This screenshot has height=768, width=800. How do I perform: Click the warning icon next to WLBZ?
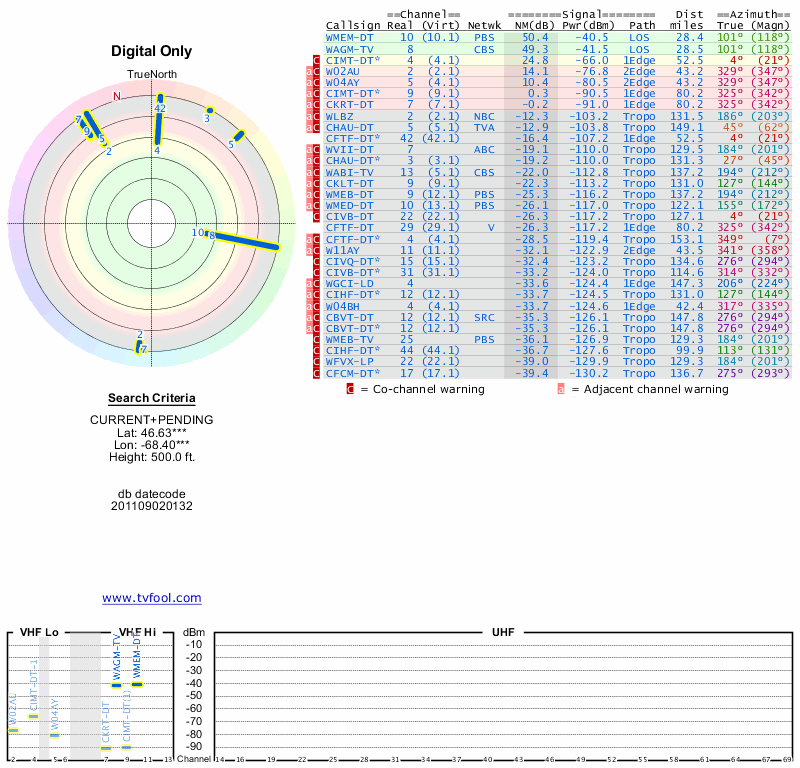click(315, 116)
